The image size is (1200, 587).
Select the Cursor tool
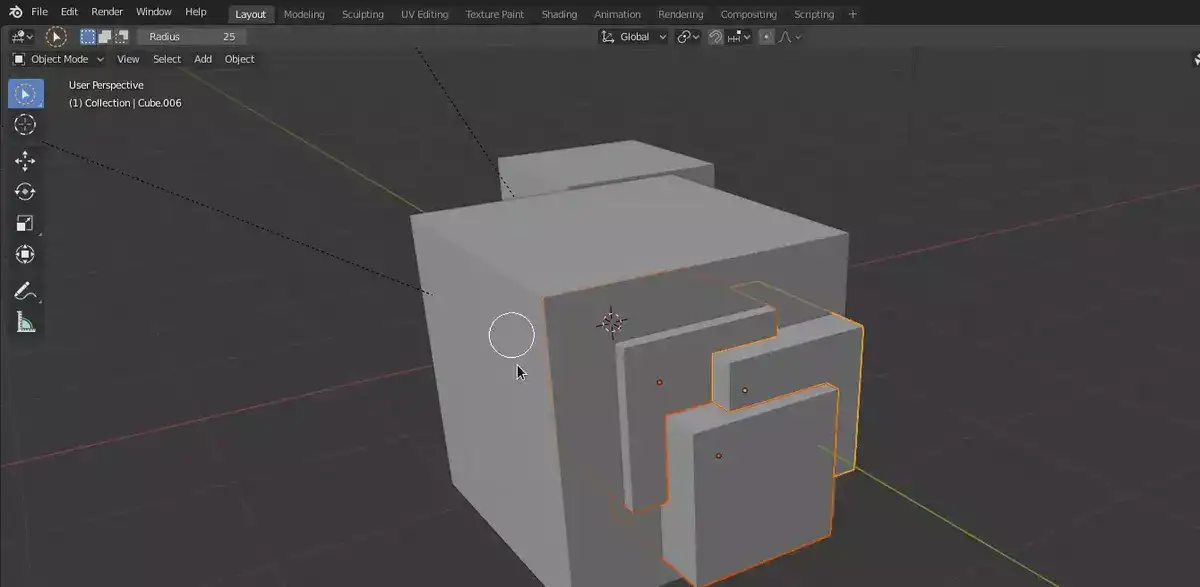pyautogui.click(x=26, y=124)
